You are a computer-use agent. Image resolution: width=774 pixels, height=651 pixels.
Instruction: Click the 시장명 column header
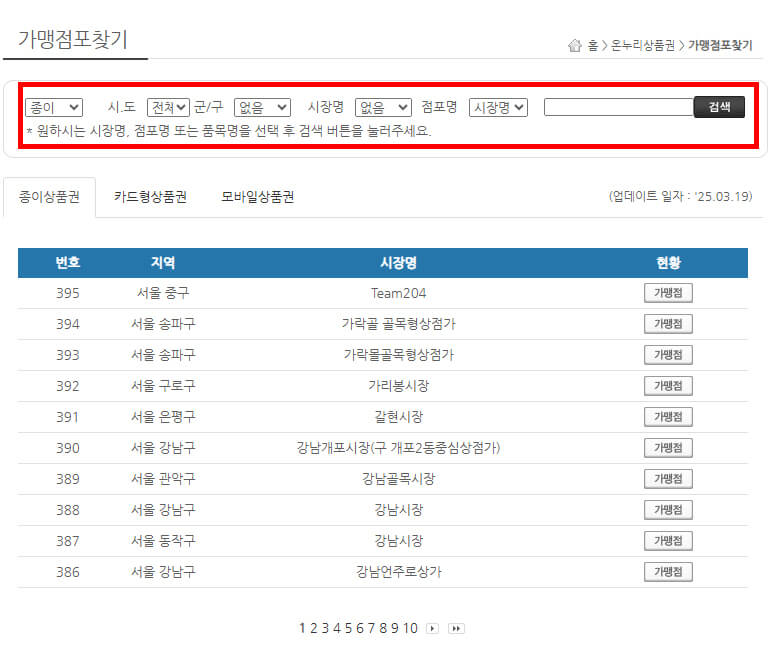point(398,263)
